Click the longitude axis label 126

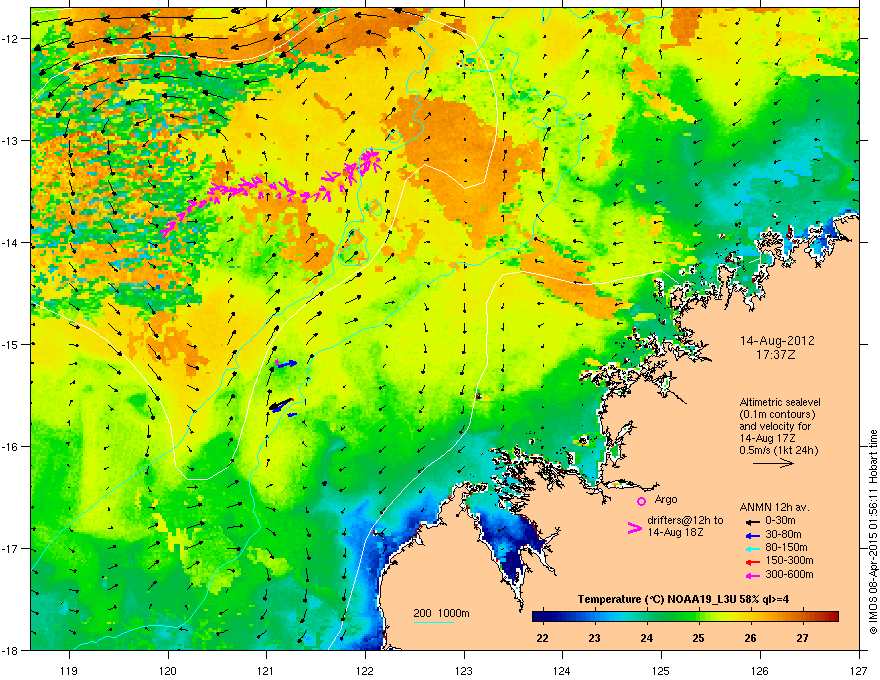(760, 670)
